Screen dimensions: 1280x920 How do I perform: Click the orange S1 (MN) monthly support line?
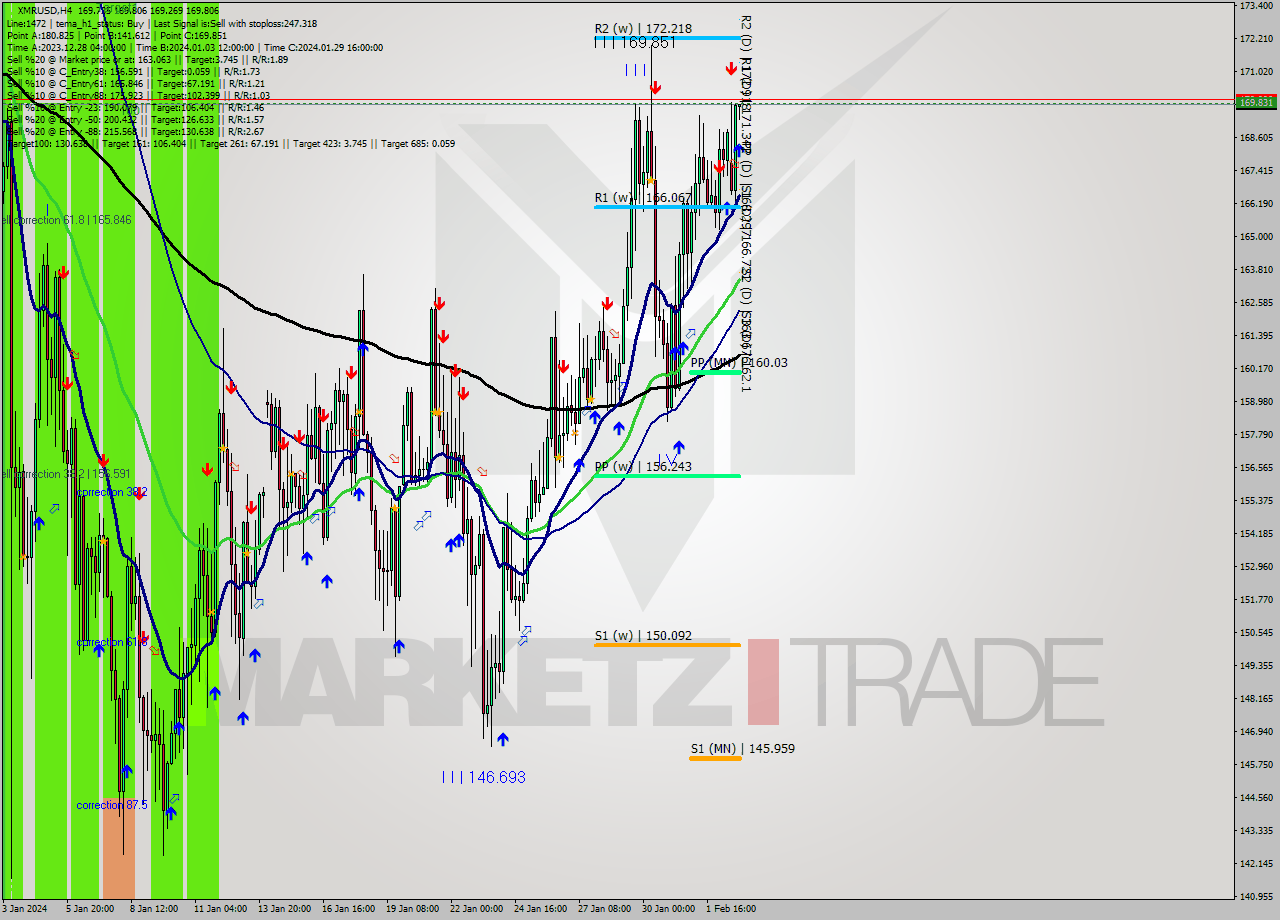click(x=715, y=758)
